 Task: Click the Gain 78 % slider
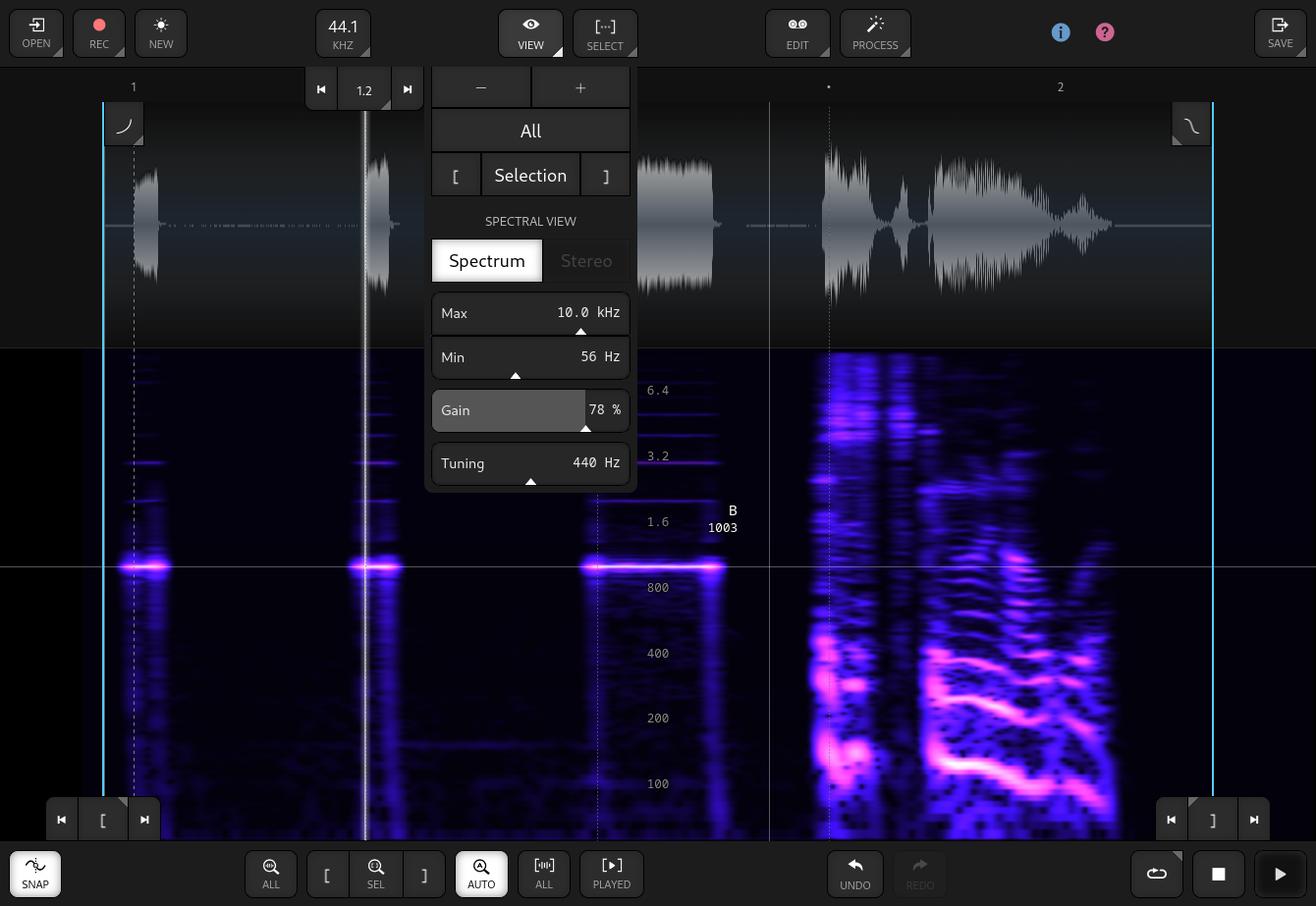click(530, 410)
